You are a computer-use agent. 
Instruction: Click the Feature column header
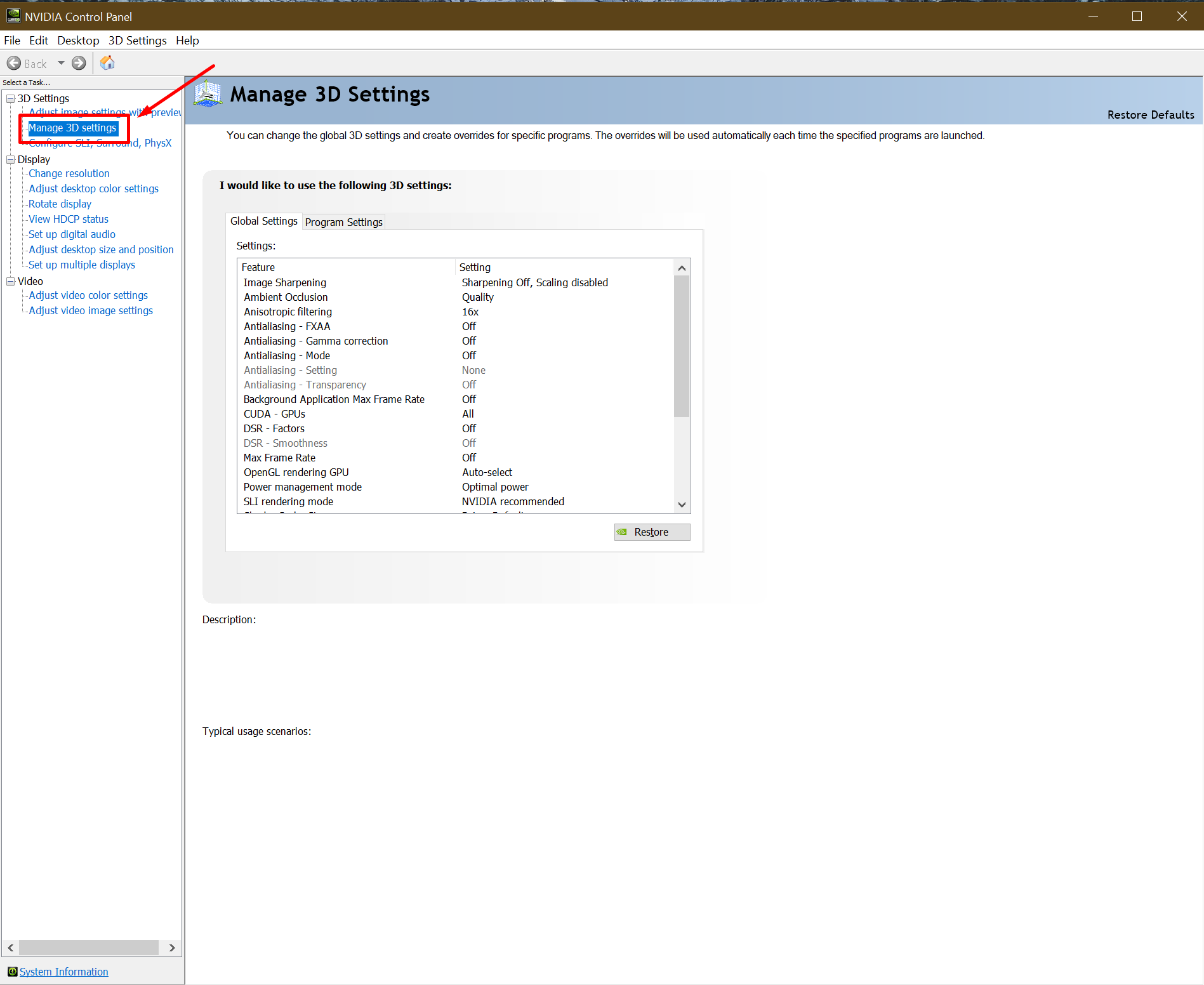pyautogui.click(x=347, y=267)
